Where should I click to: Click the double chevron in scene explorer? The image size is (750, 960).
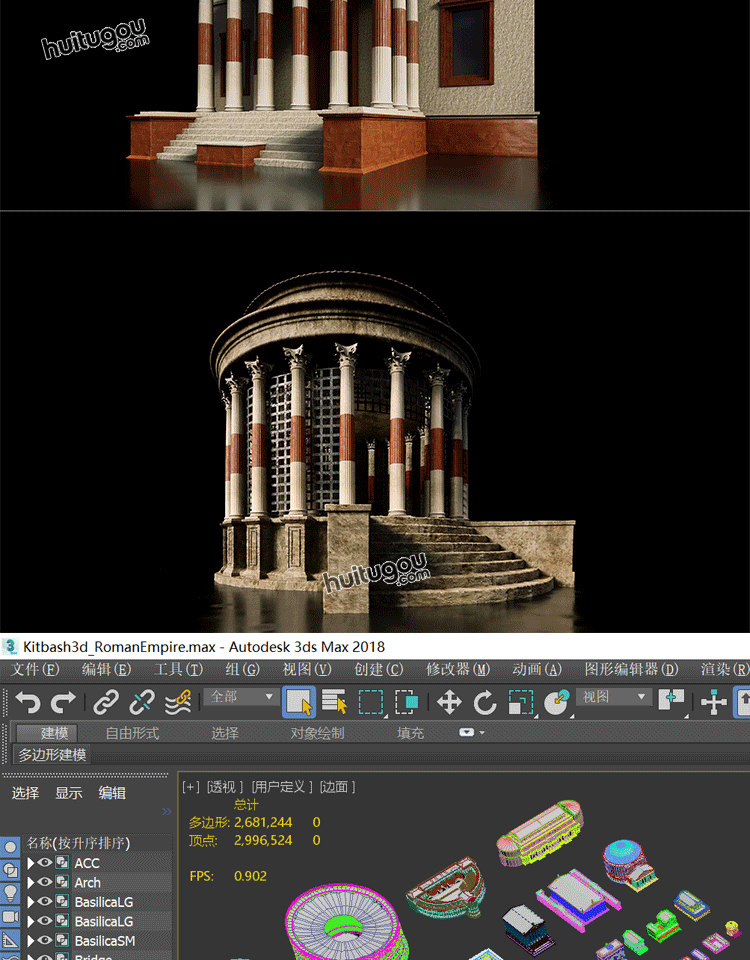(167, 812)
